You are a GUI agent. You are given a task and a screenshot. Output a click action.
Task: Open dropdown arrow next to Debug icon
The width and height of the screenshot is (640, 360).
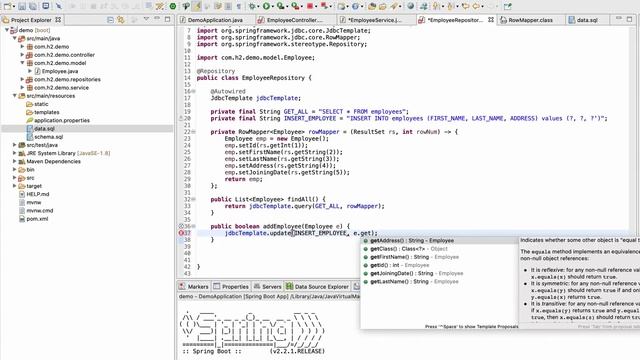(258, 7)
